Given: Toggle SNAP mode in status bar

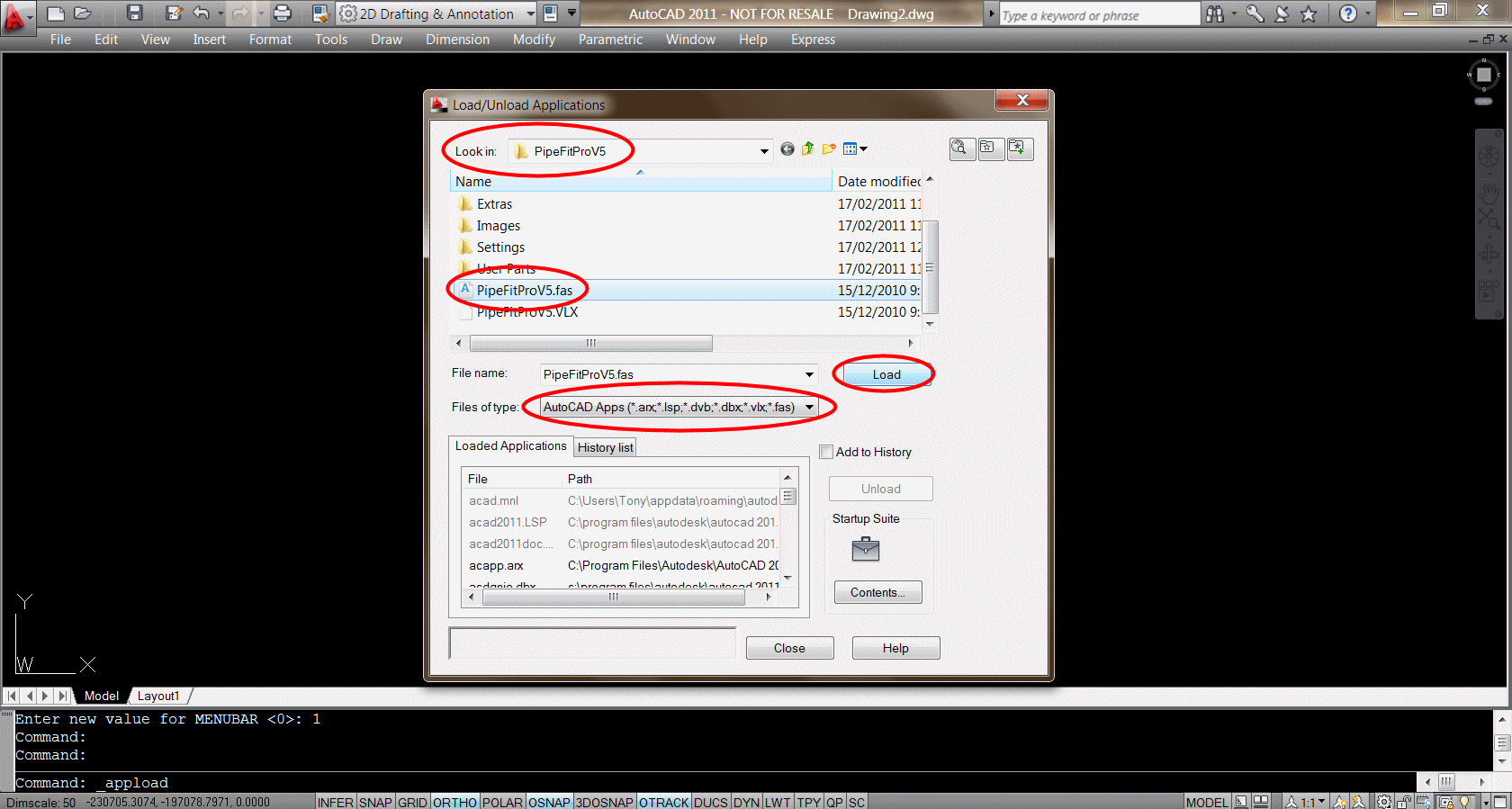Looking at the screenshot, I should 375,802.
